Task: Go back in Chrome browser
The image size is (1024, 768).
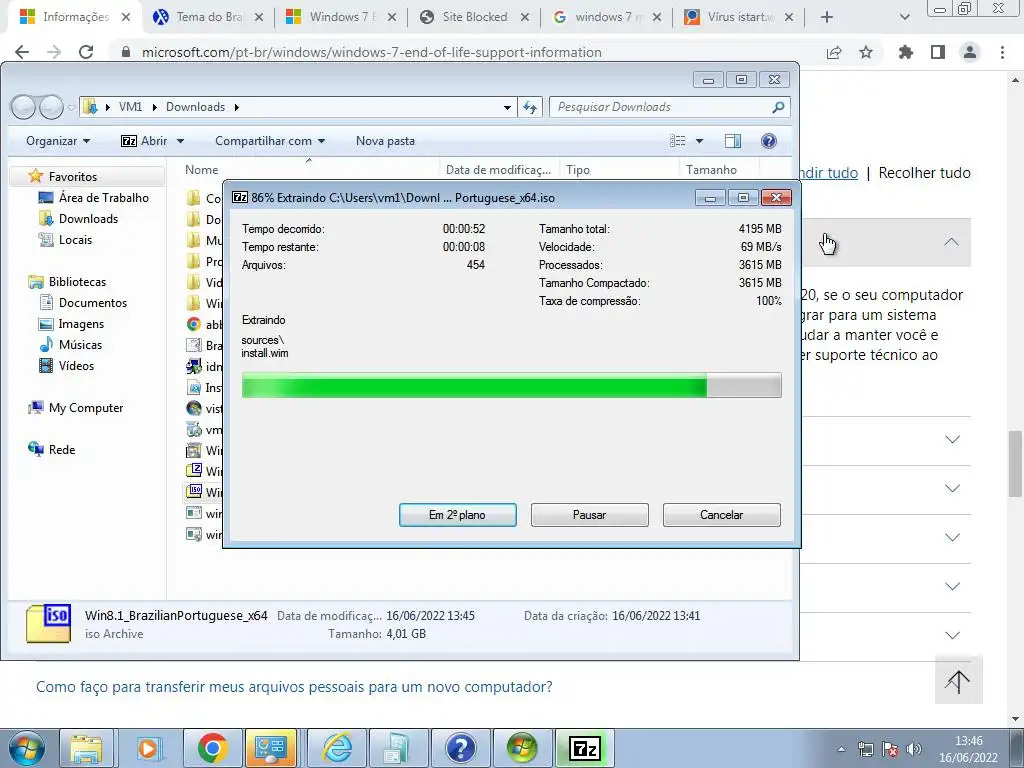Action: (x=22, y=52)
